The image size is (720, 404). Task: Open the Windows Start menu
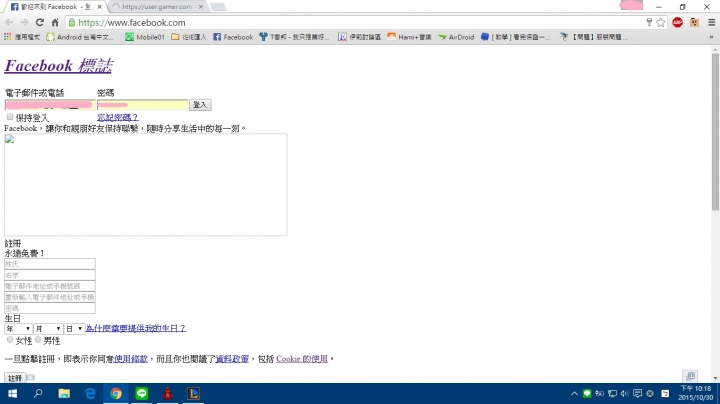pos(12,393)
